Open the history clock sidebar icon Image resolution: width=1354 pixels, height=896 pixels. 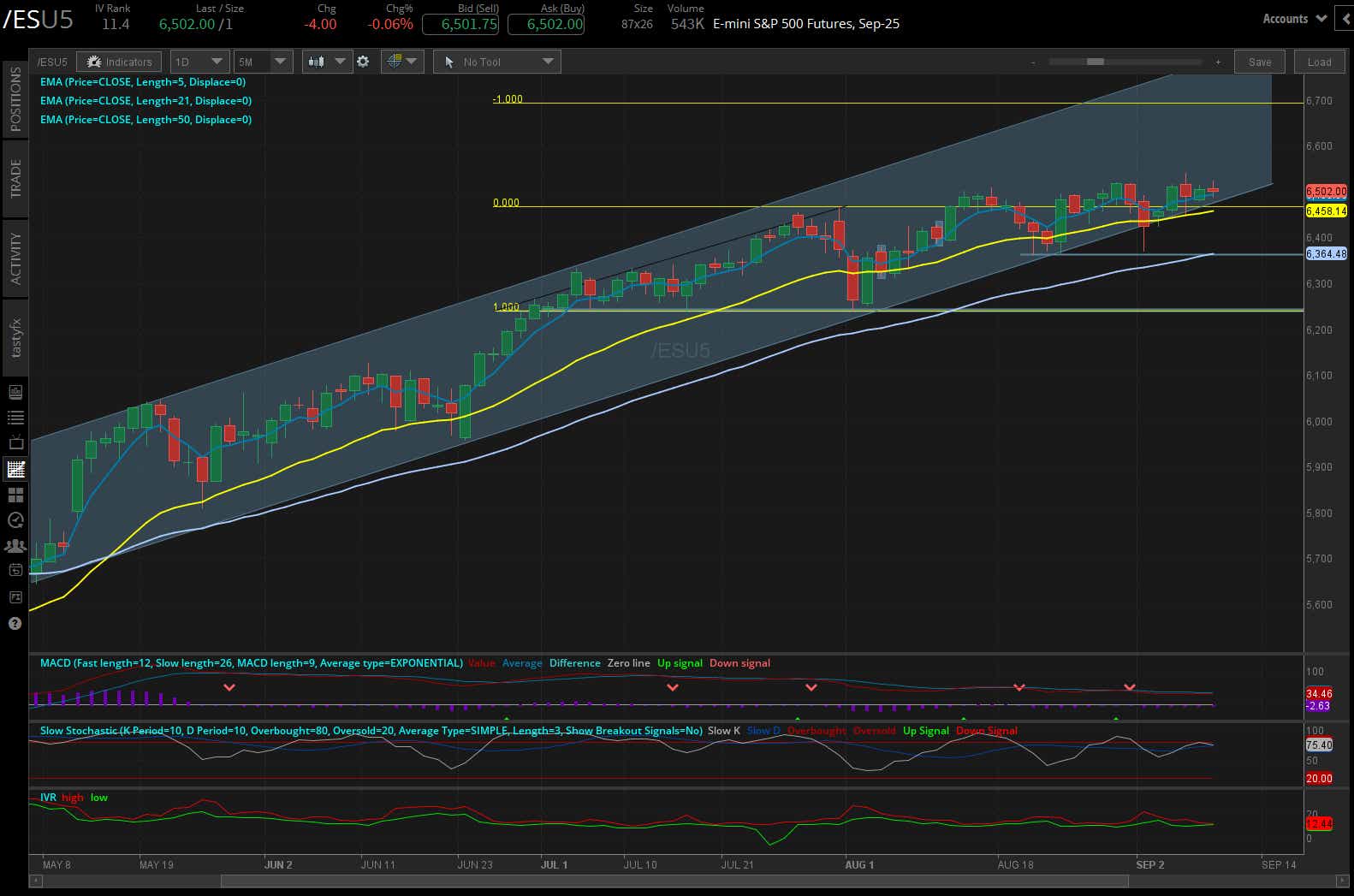click(15, 519)
